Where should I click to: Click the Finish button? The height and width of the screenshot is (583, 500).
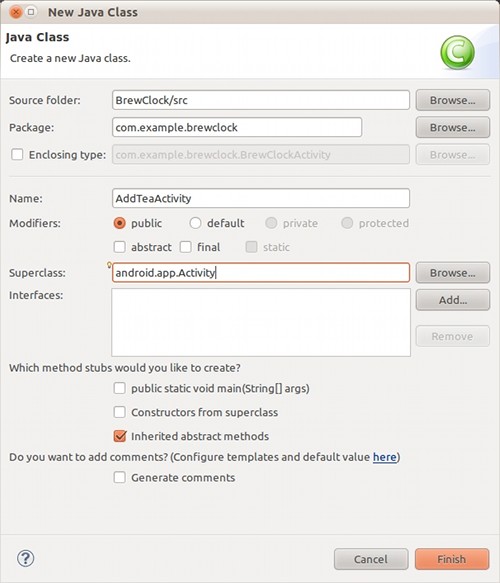[452, 559]
